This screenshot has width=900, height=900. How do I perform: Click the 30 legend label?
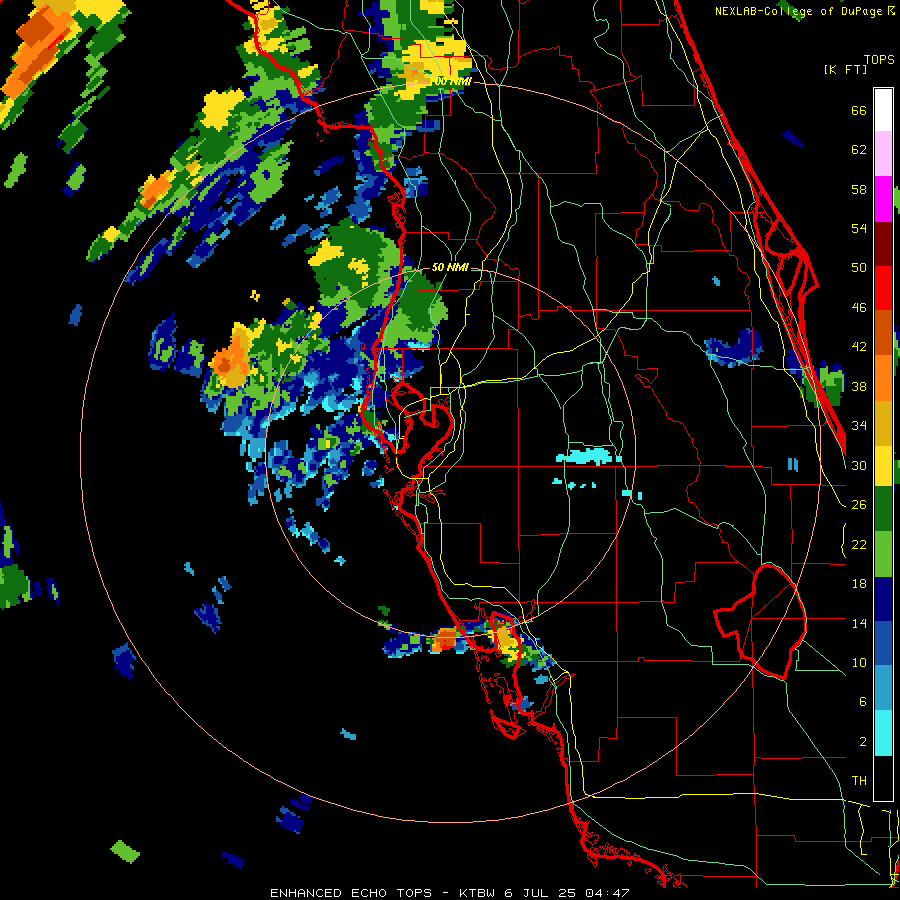pyautogui.click(x=859, y=465)
